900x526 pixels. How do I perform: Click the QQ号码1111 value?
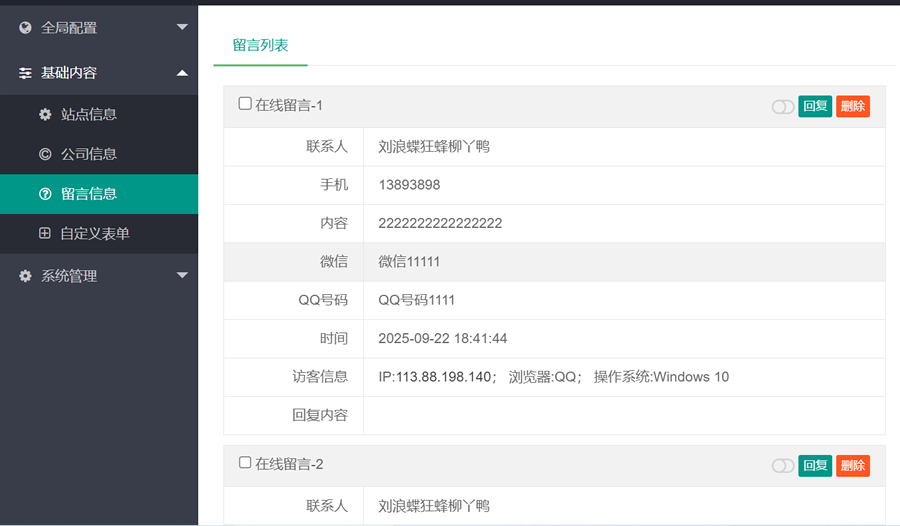tap(417, 300)
